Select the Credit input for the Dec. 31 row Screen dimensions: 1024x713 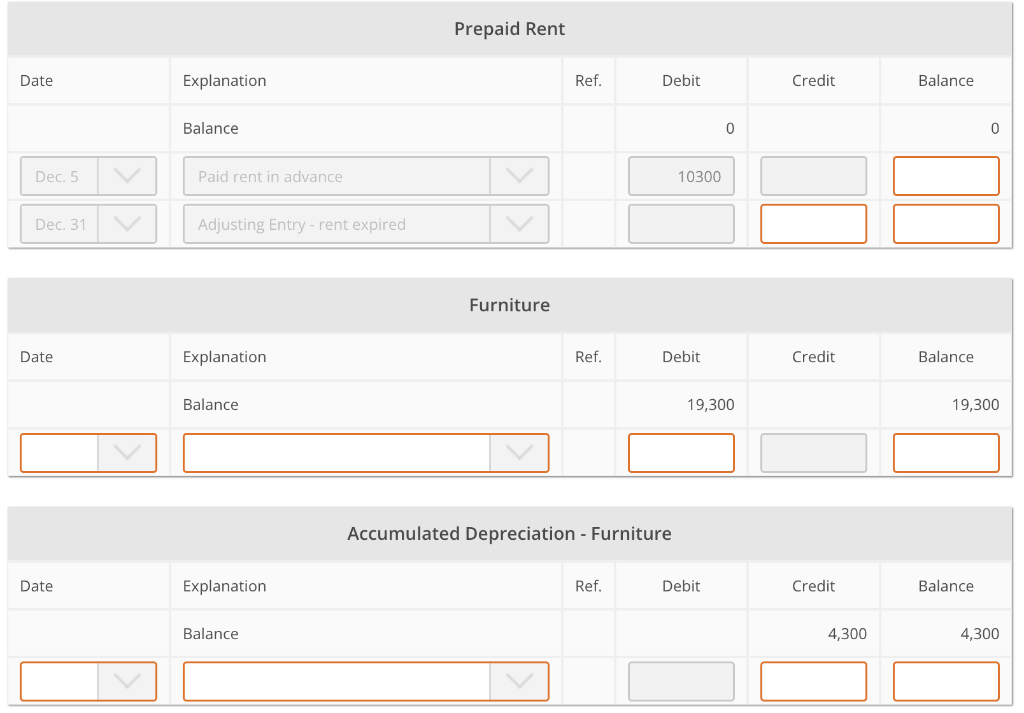coord(813,223)
